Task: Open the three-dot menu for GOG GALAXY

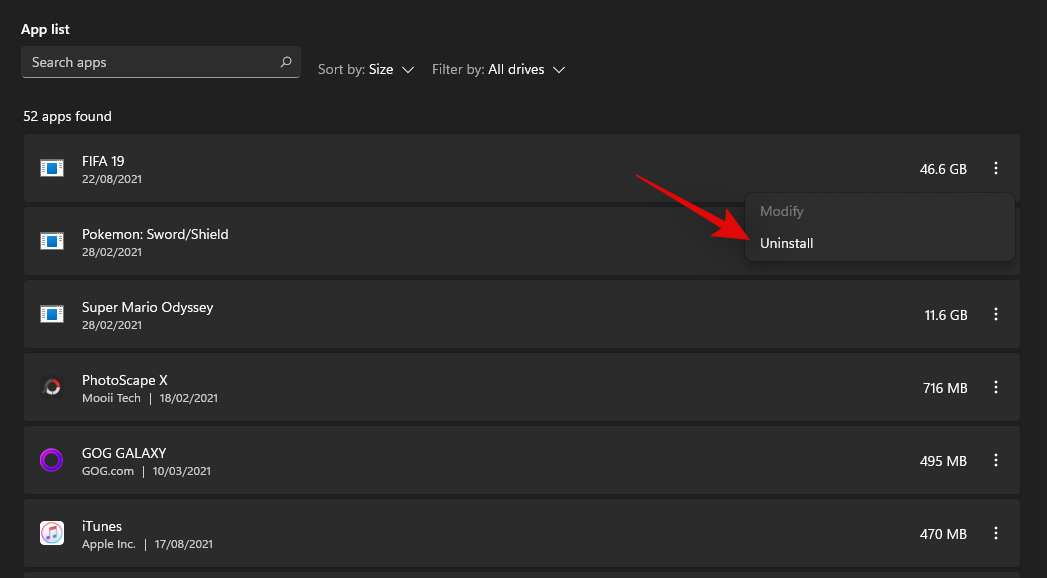Action: 995,461
